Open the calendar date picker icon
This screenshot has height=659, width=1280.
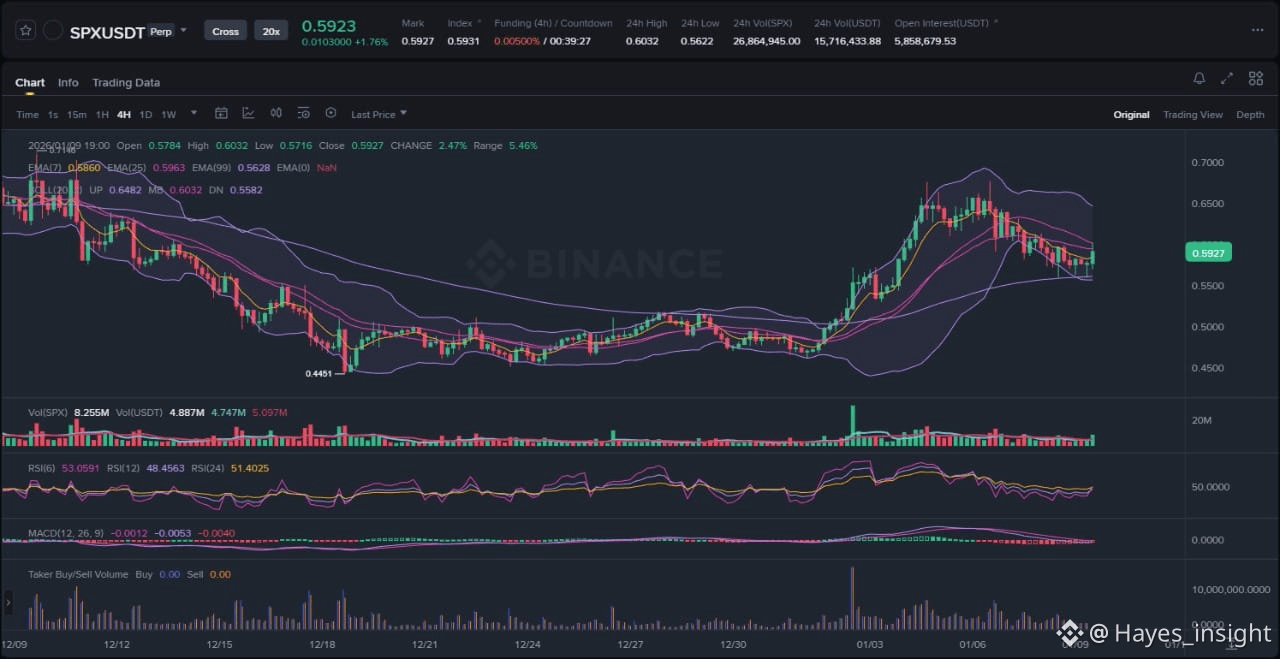point(221,114)
